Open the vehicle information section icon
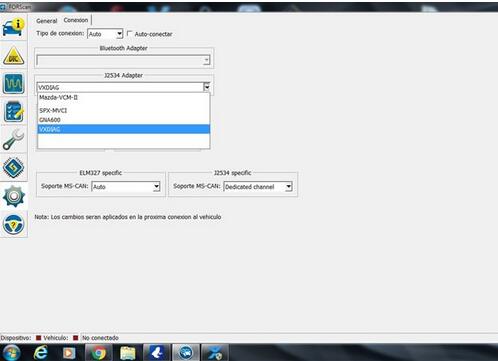498x361 pixels. pyautogui.click(x=13, y=28)
